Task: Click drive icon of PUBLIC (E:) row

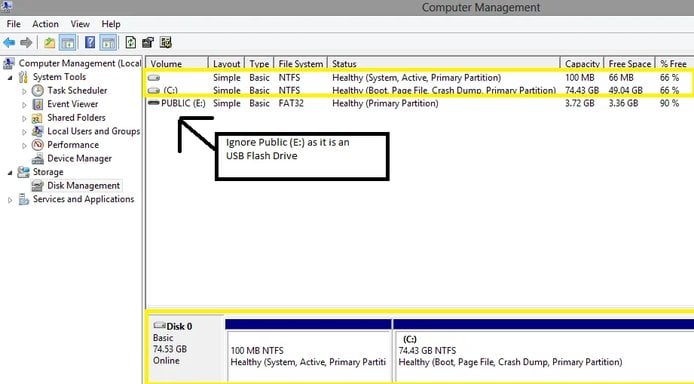Action: tap(154, 103)
